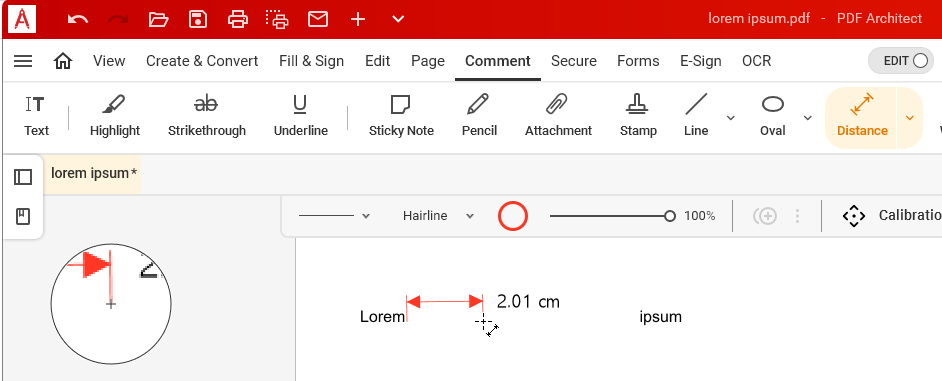Image resolution: width=942 pixels, height=381 pixels.
Task: Click the opacity slider handle
Action: pos(670,216)
